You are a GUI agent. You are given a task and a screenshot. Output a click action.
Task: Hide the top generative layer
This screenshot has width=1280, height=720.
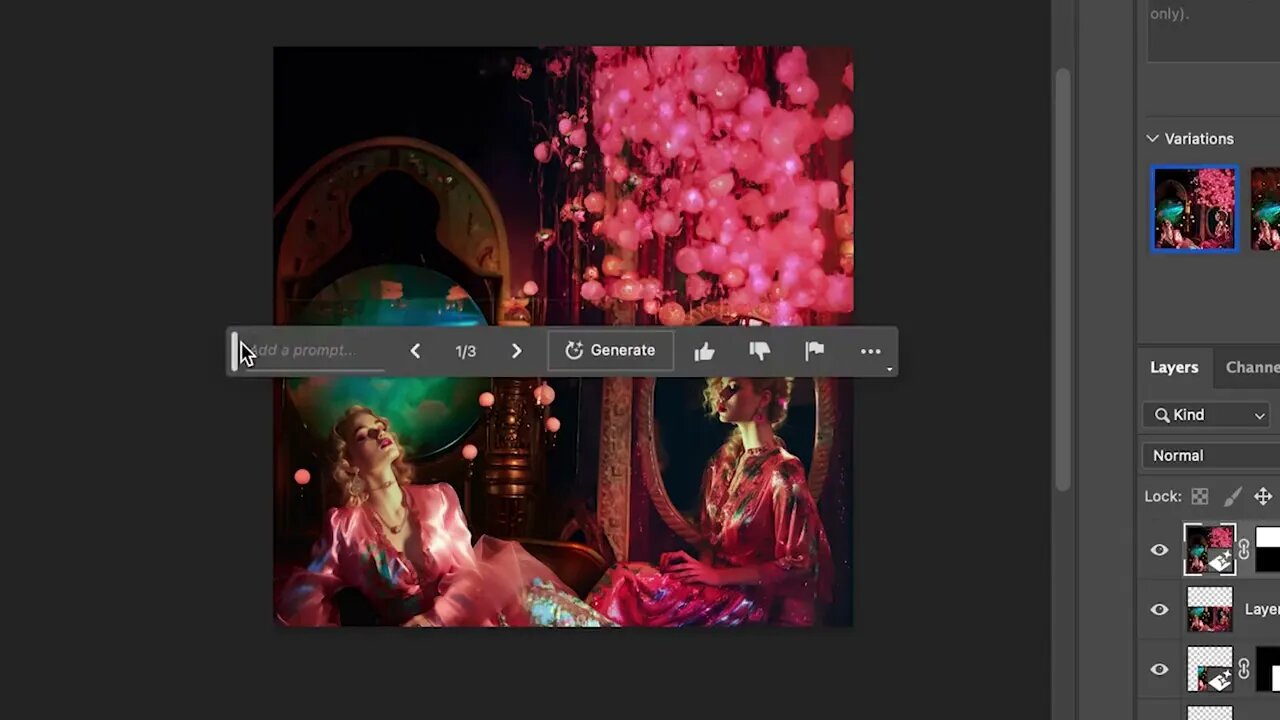(1159, 550)
